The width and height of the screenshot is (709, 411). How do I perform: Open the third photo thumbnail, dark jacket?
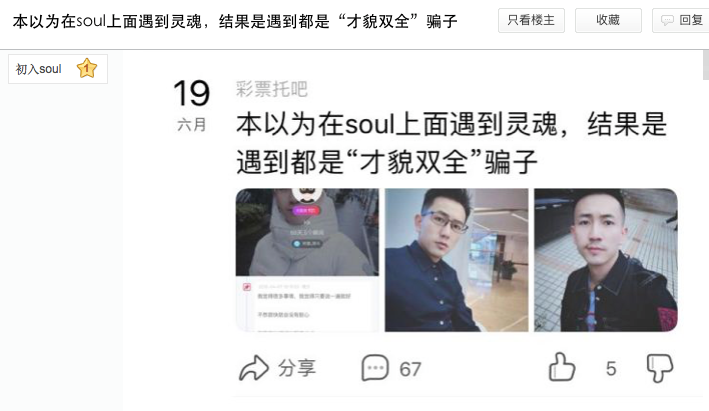pyautogui.click(x=605, y=260)
